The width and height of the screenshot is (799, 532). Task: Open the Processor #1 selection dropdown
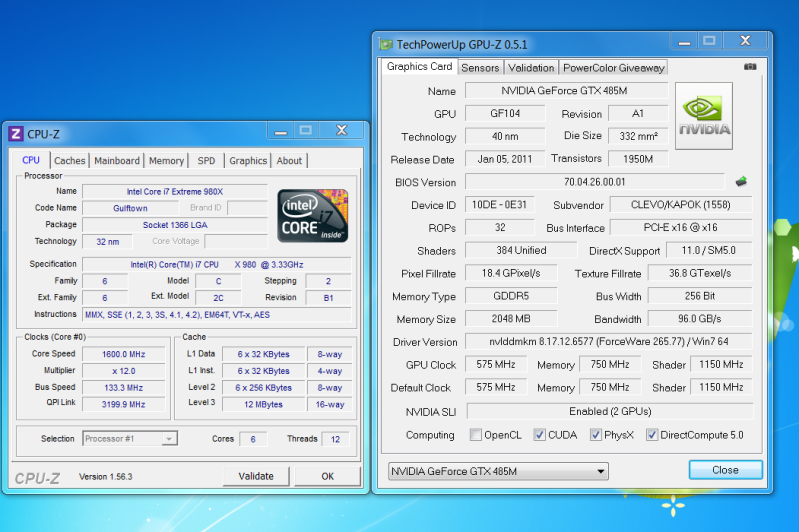point(130,439)
